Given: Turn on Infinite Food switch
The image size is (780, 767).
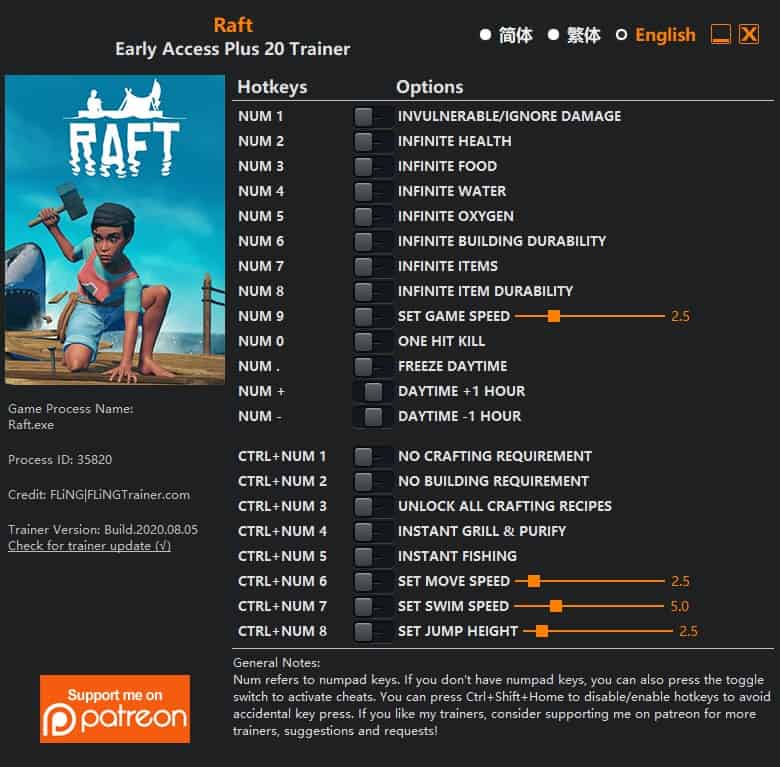Looking at the screenshot, I should 373,167.
